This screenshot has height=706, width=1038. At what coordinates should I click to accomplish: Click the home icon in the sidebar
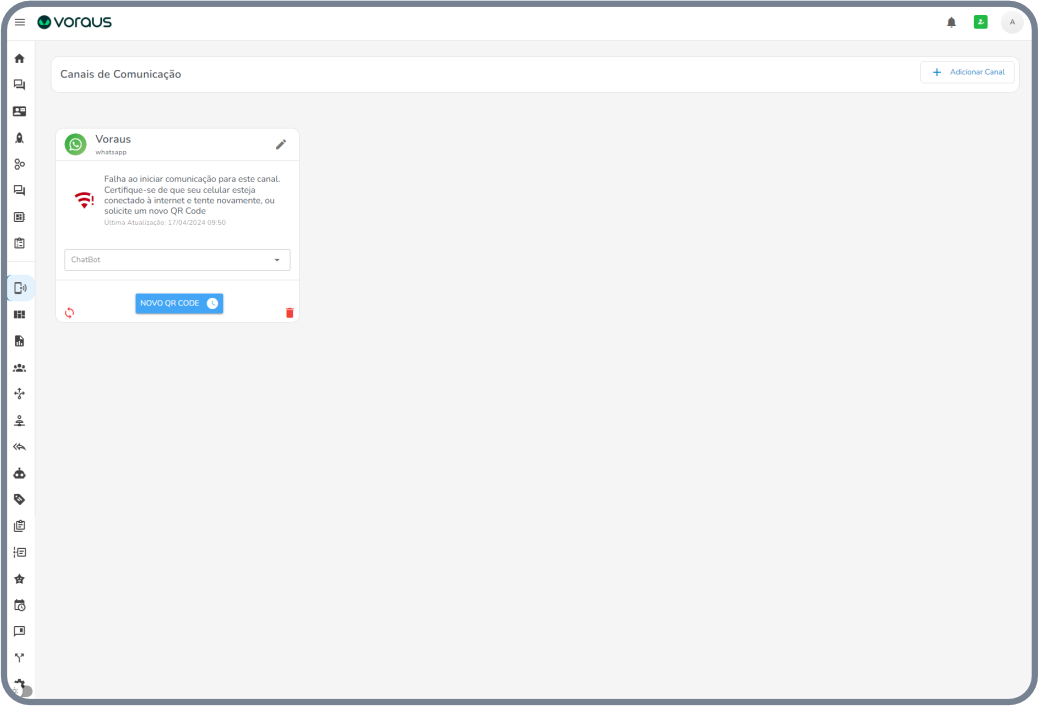[19, 59]
